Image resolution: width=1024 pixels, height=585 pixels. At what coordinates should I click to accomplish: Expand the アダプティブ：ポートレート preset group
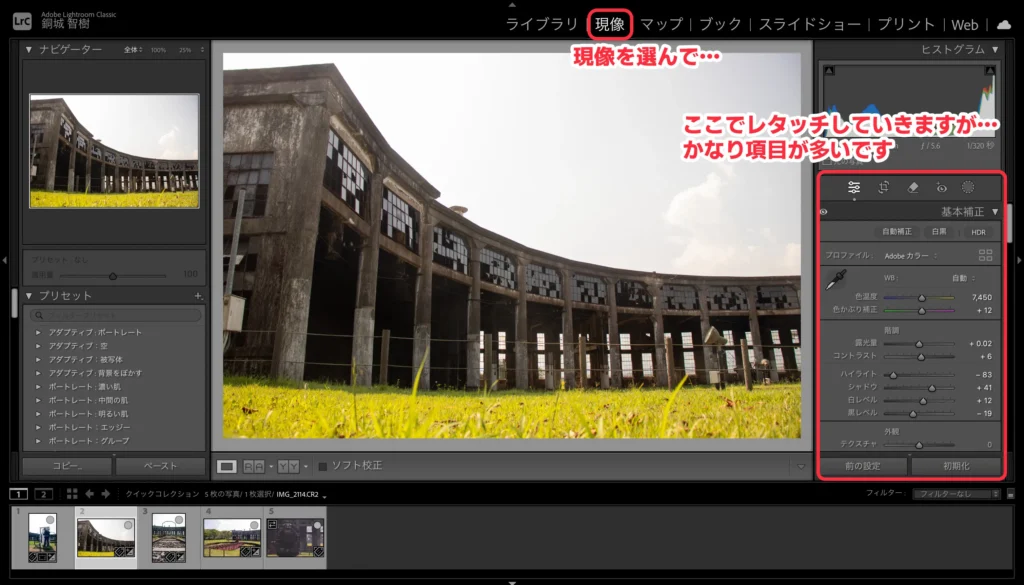(x=38, y=332)
